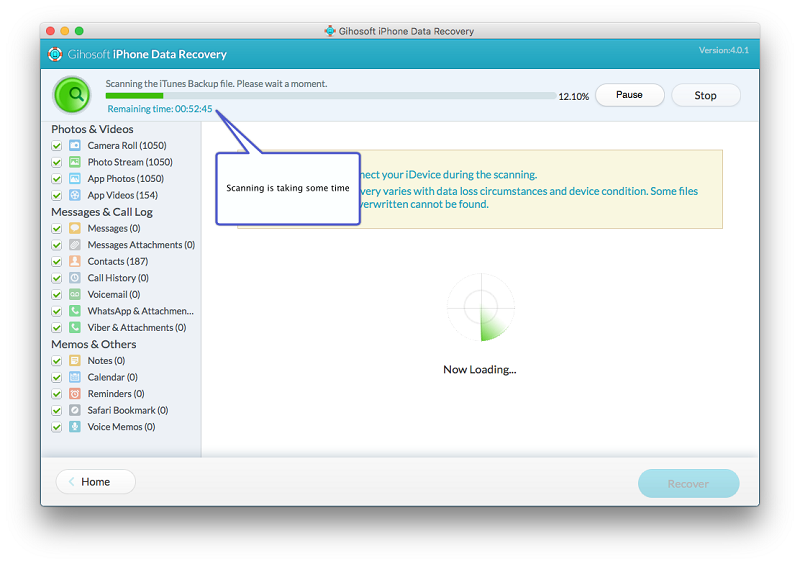Toggle the Safari Bookmark checkbox

tap(57, 410)
